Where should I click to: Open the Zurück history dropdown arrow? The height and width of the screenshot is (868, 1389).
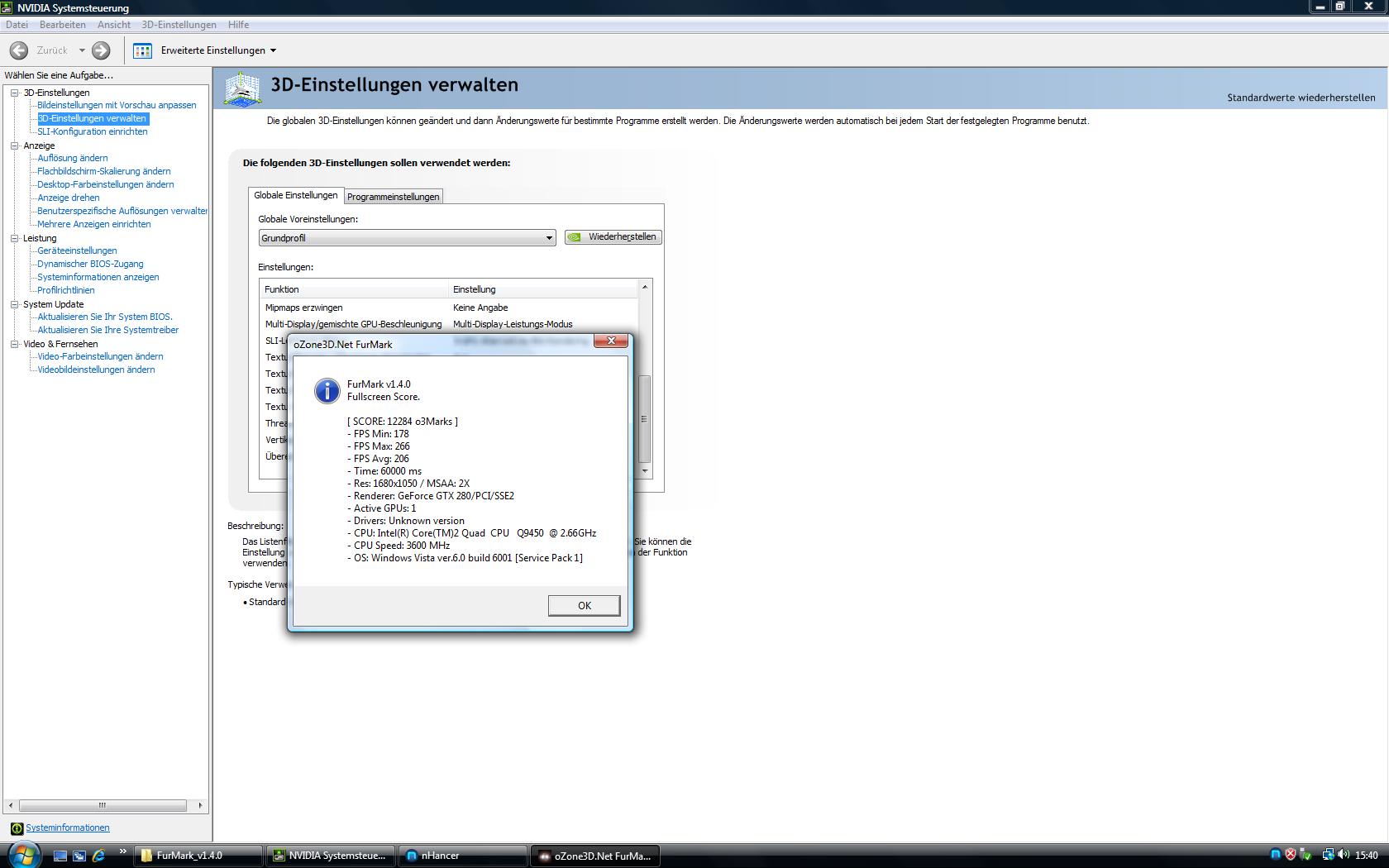[x=82, y=50]
